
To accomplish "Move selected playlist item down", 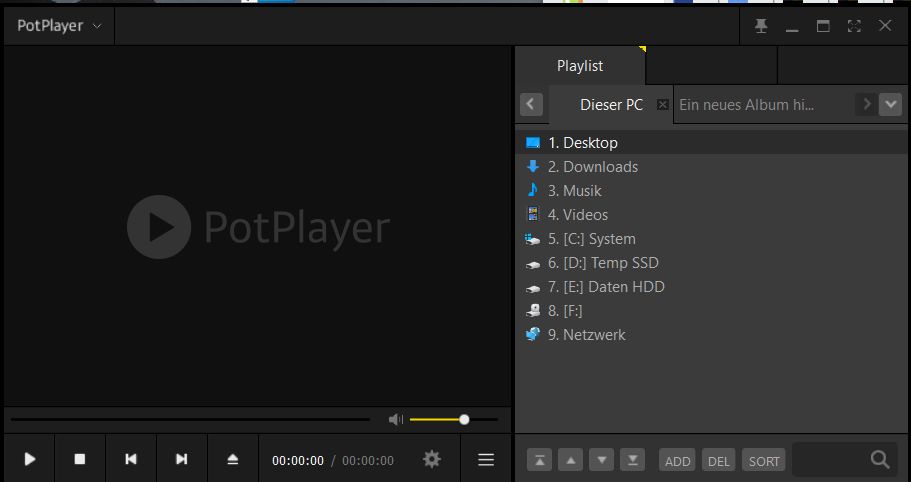I will click(601, 460).
